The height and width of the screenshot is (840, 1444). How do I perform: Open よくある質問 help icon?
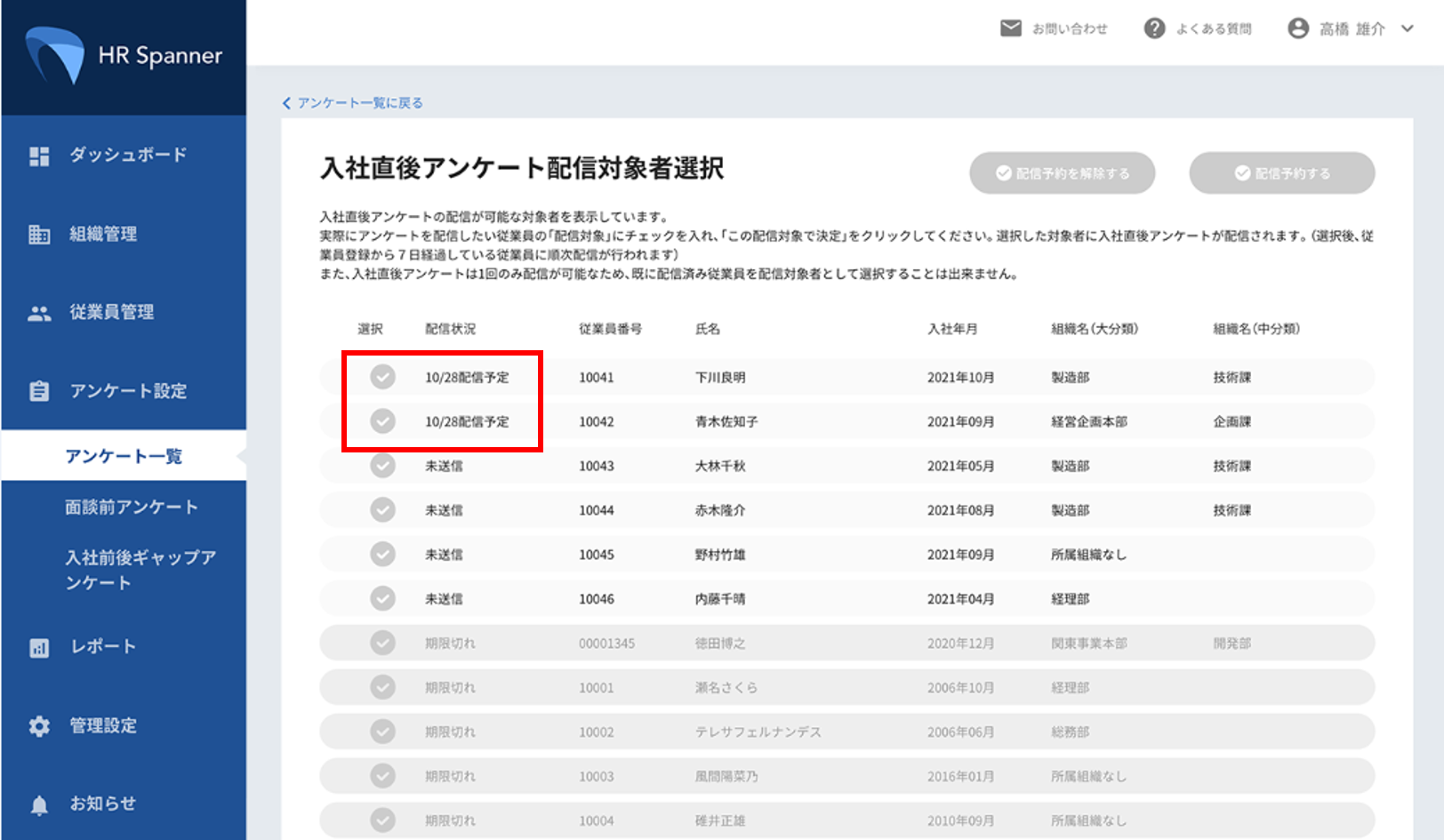point(1154,28)
